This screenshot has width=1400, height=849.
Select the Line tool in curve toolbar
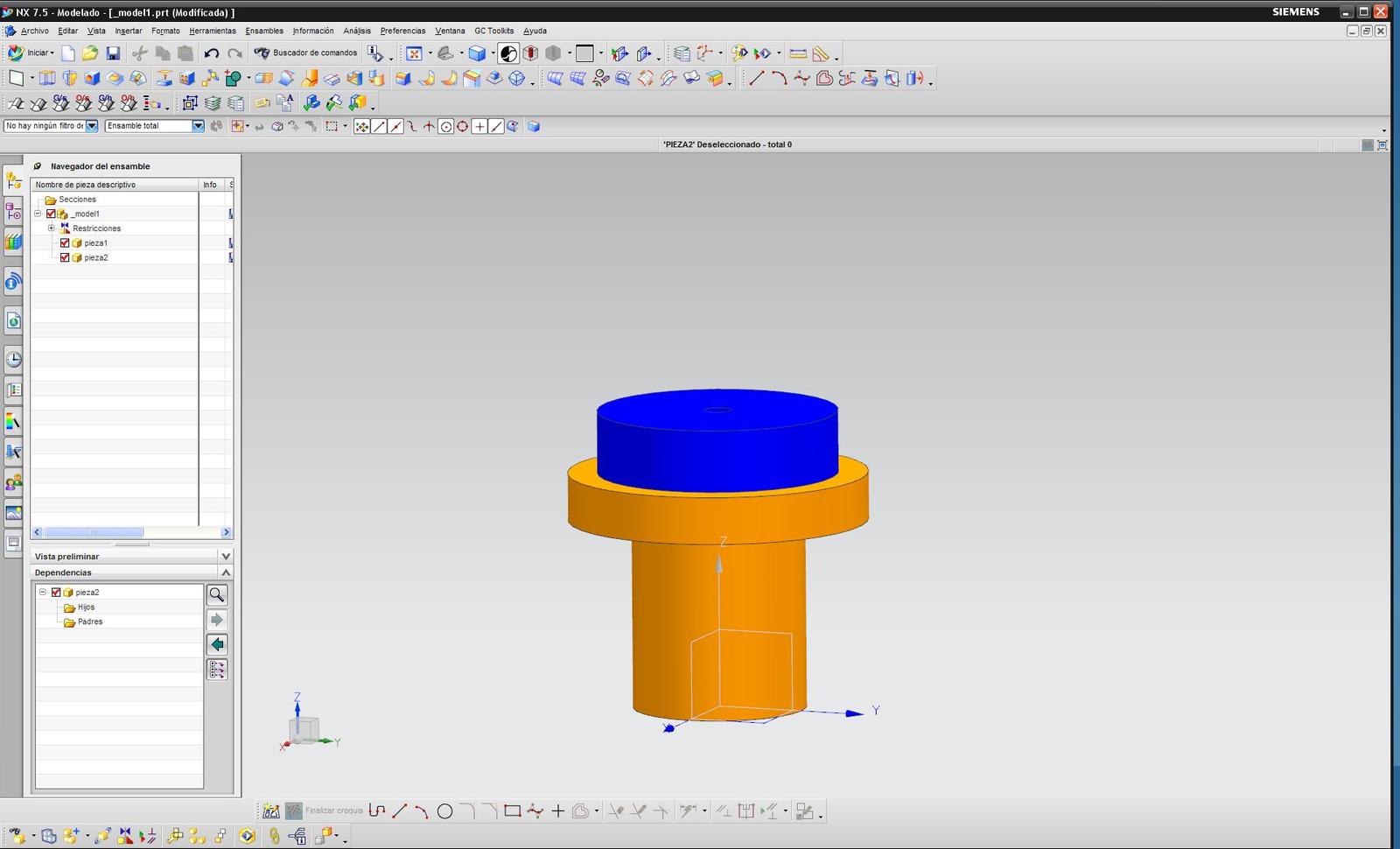tap(756, 79)
